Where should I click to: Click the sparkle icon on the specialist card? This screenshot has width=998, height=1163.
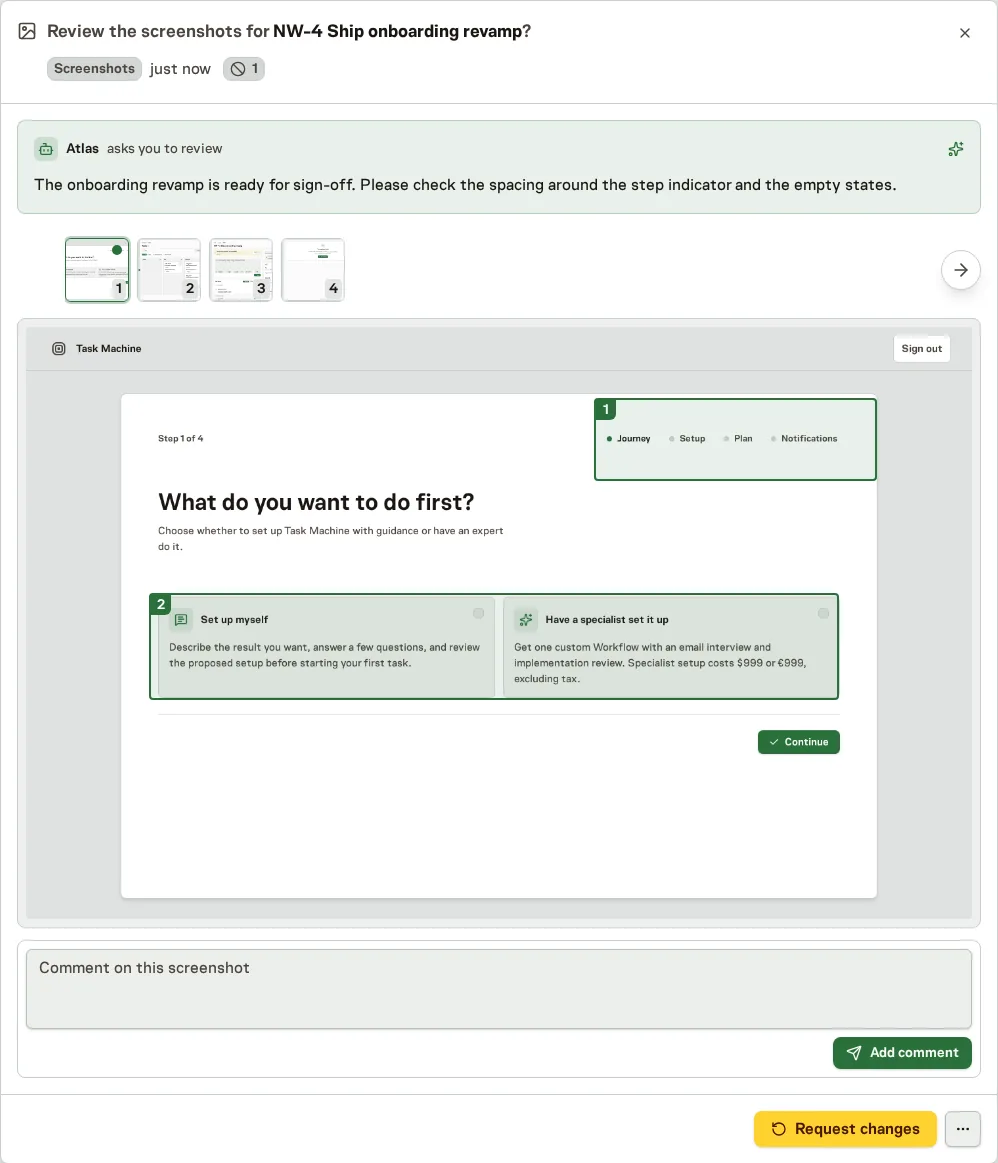coord(526,619)
